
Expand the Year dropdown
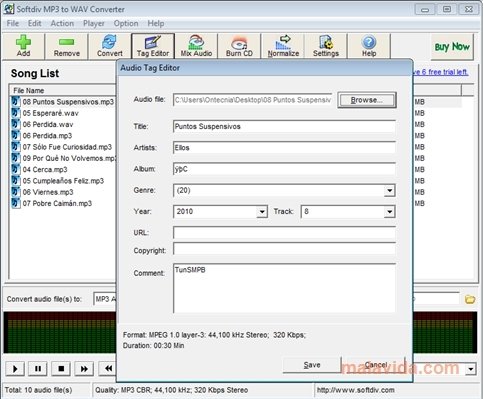262,212
